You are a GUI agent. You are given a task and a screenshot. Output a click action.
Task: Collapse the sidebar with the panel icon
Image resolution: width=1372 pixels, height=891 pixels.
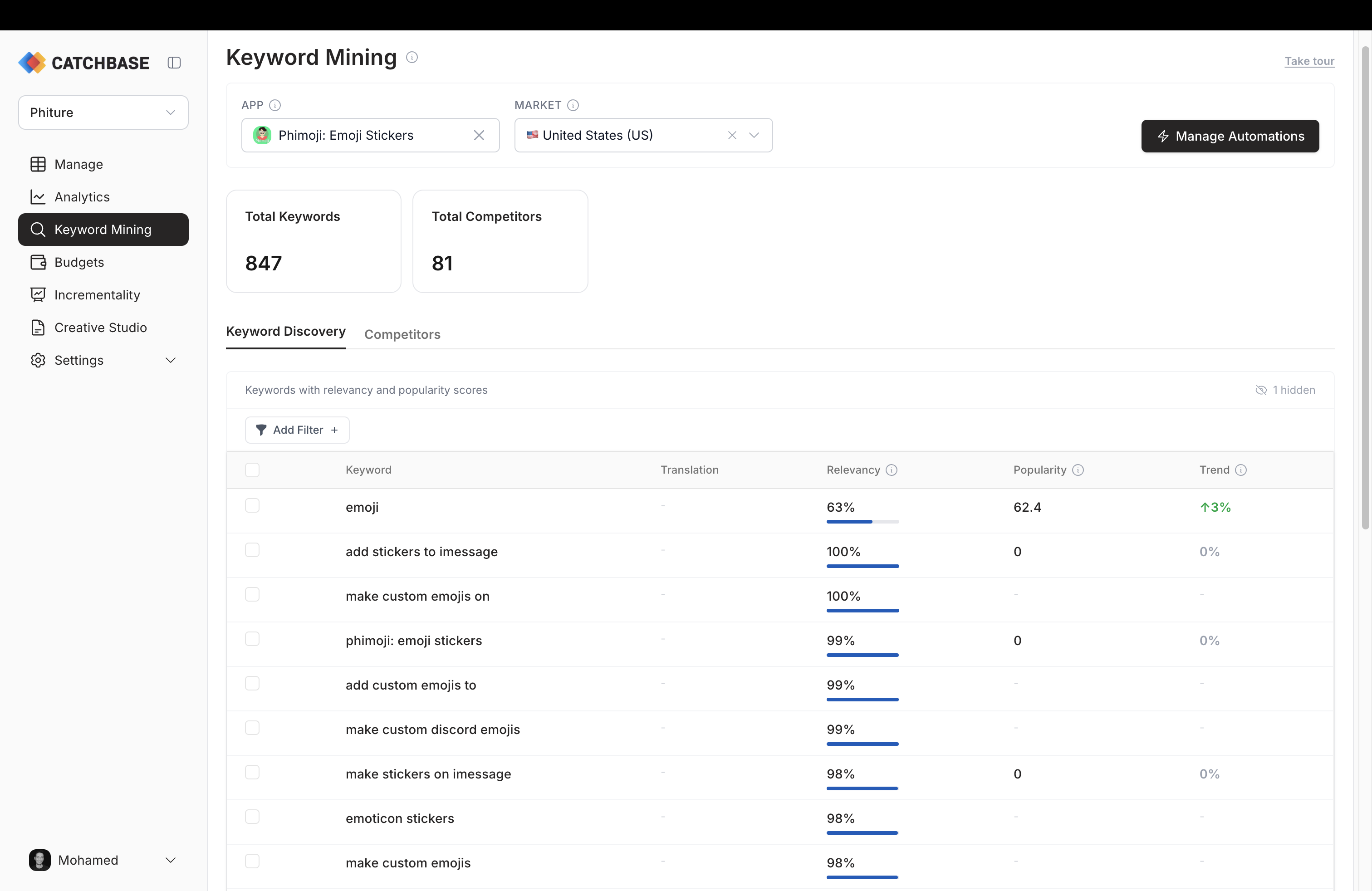[x=173, y=62]
